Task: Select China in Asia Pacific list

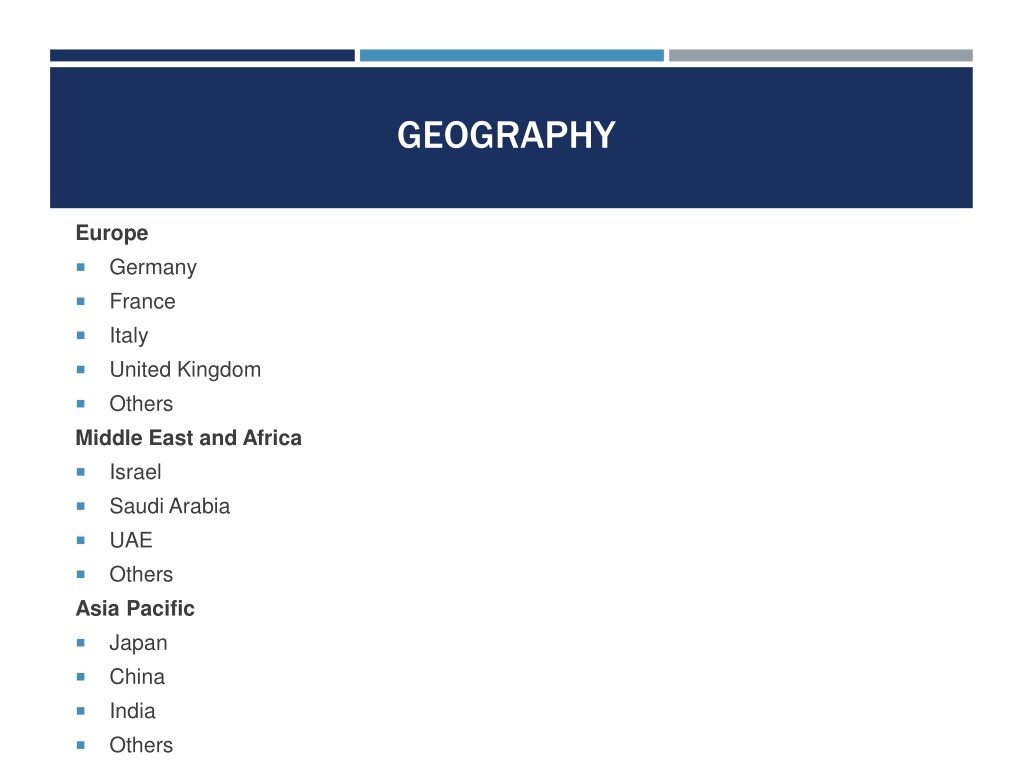Action: (x=137, y=677)
